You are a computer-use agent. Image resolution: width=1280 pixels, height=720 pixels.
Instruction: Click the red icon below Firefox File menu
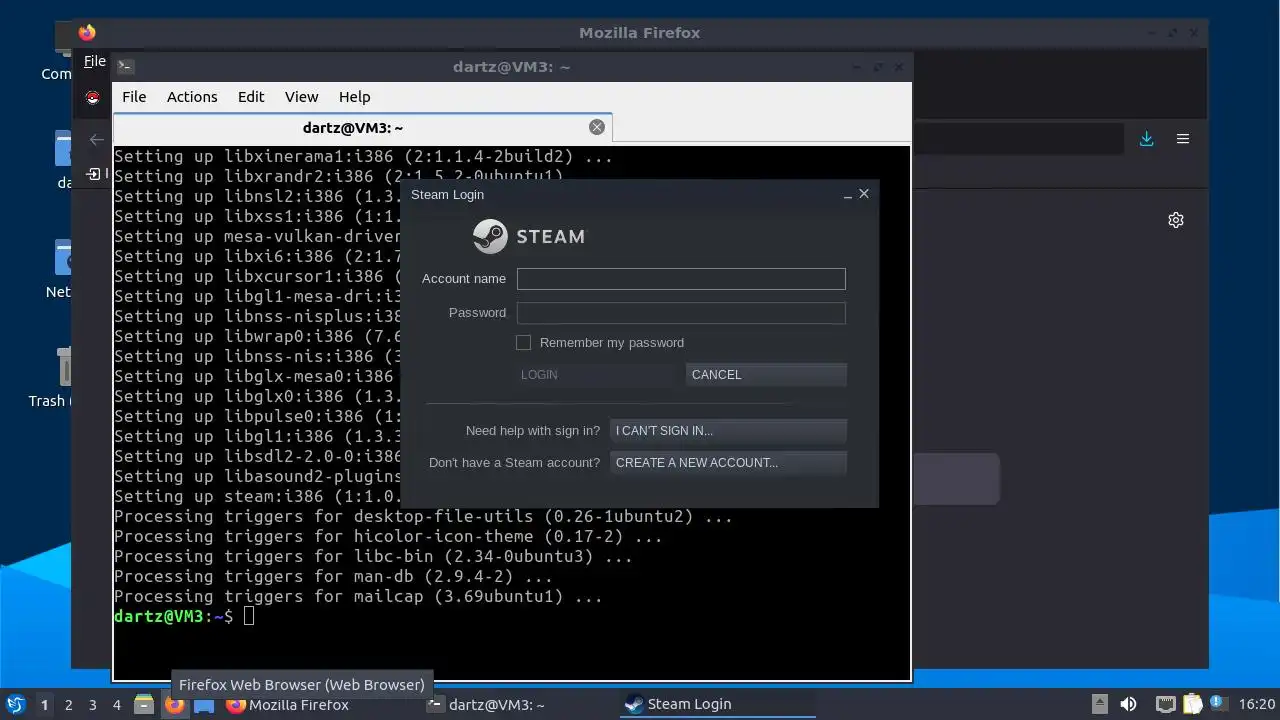[93, 97]
